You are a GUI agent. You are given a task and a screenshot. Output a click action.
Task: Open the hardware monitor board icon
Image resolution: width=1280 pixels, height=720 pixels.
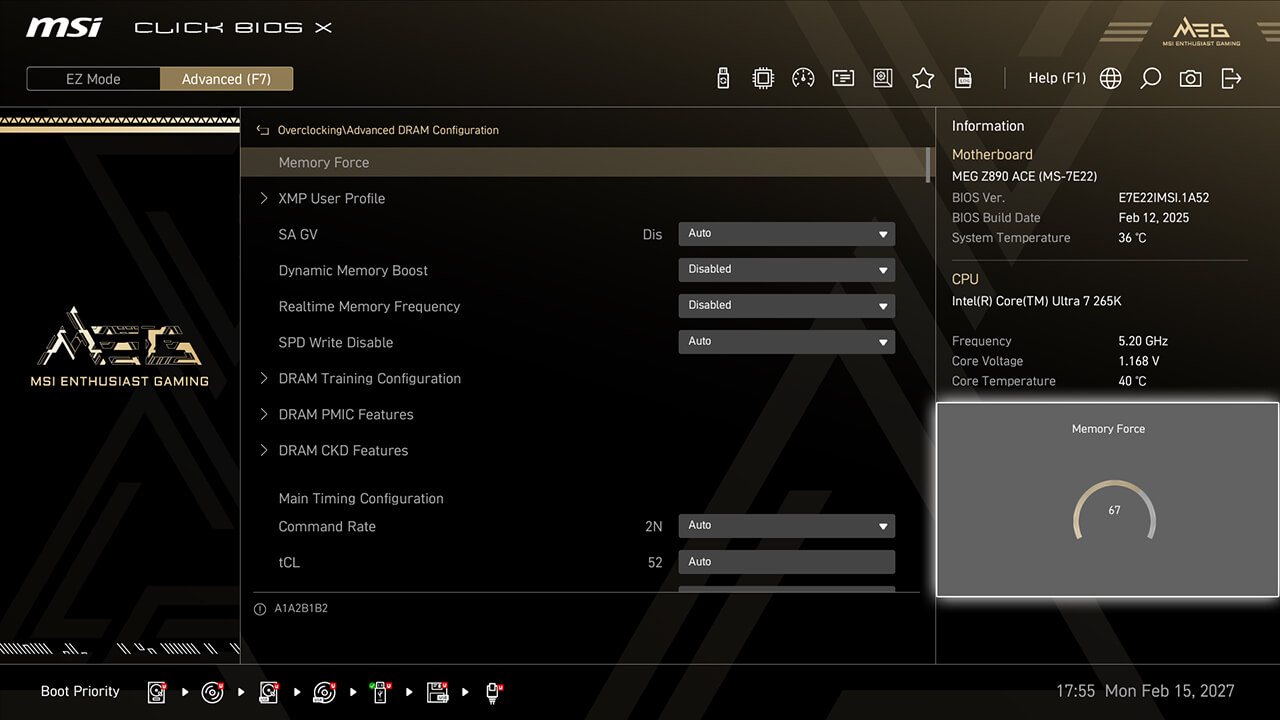(x=883, y=78)
